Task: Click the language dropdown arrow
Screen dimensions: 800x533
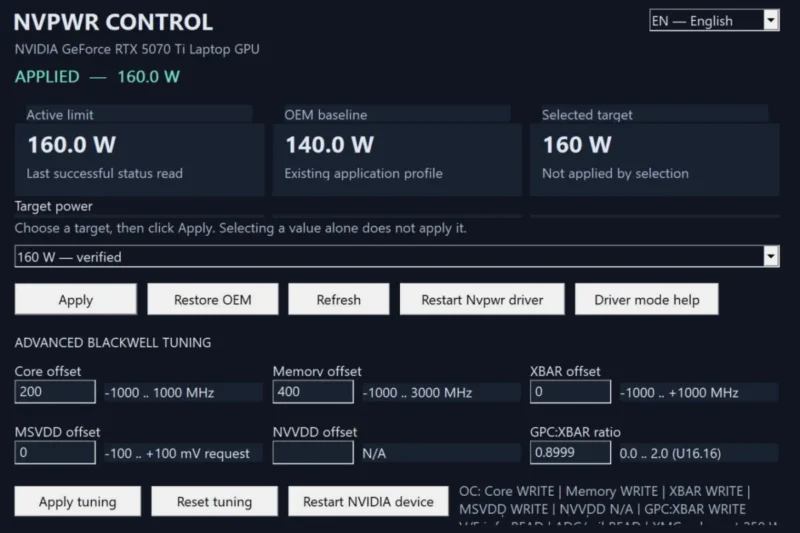Action: point(771,20)
